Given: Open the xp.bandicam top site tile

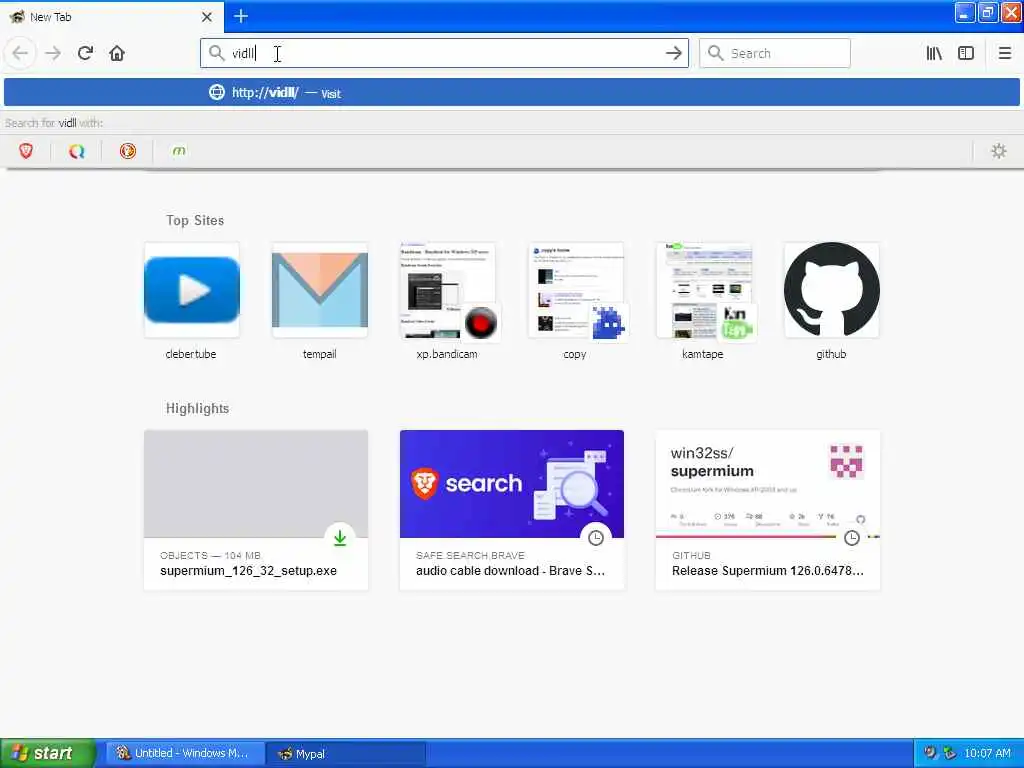Looking at the screenshot, I should [447, 290].
